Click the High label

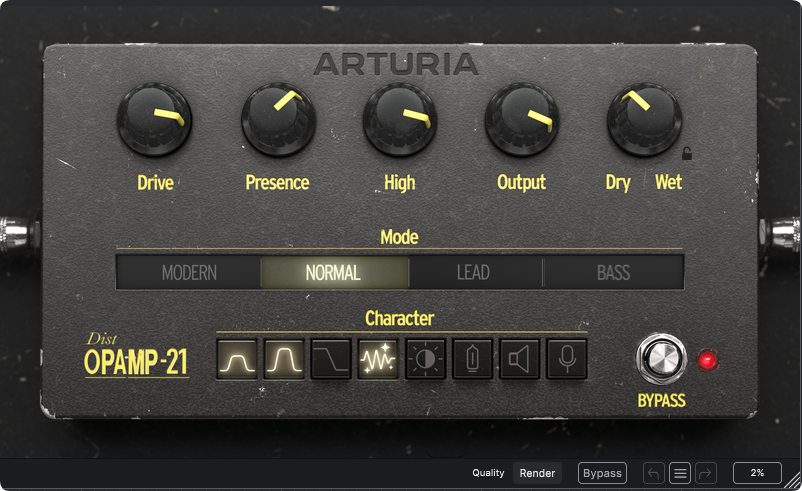399,183
